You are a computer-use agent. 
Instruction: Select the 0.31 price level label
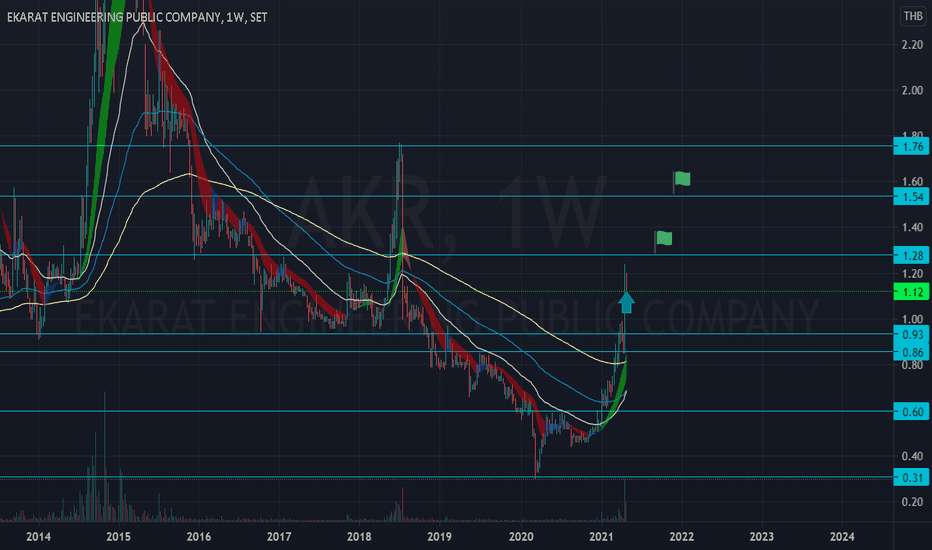coord(911,477)
